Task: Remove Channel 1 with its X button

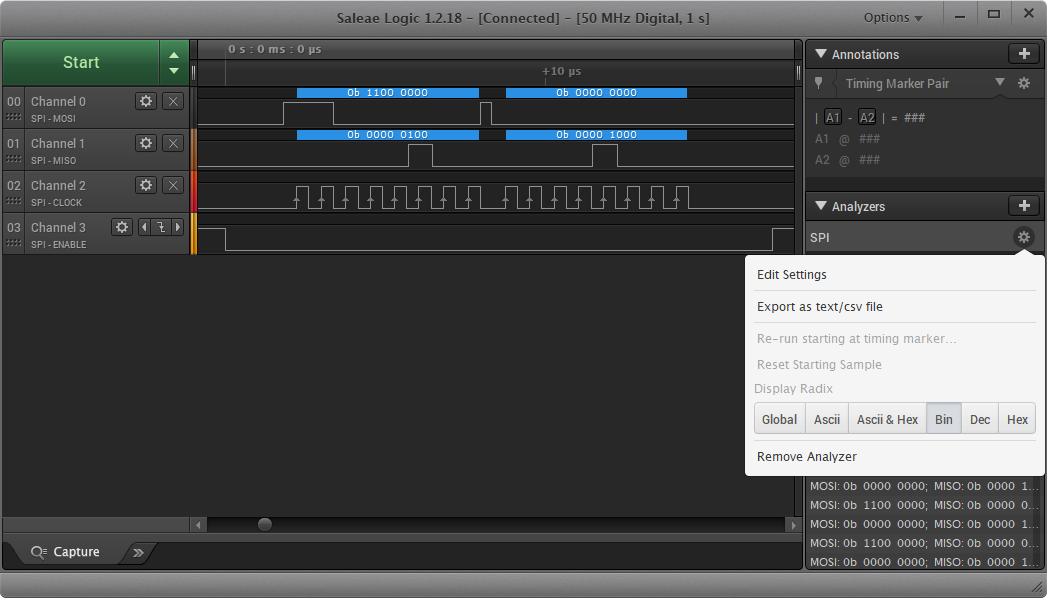Action: [173, 143]
